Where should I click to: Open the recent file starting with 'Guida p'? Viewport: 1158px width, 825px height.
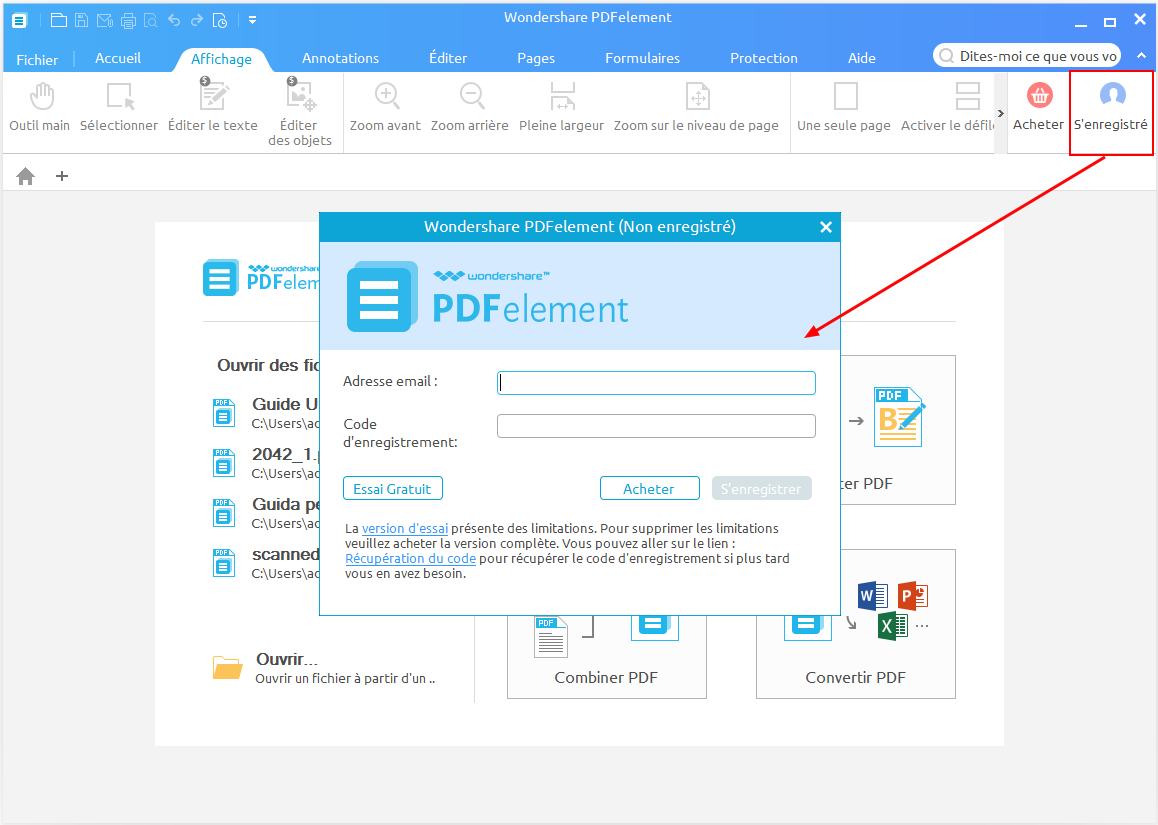click(x=266, y=513)
